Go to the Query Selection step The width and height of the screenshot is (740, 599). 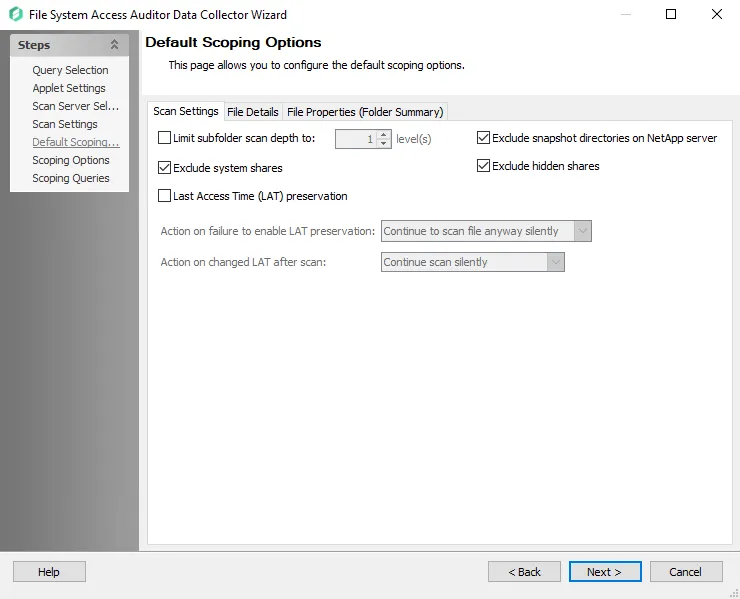(70, 70)
